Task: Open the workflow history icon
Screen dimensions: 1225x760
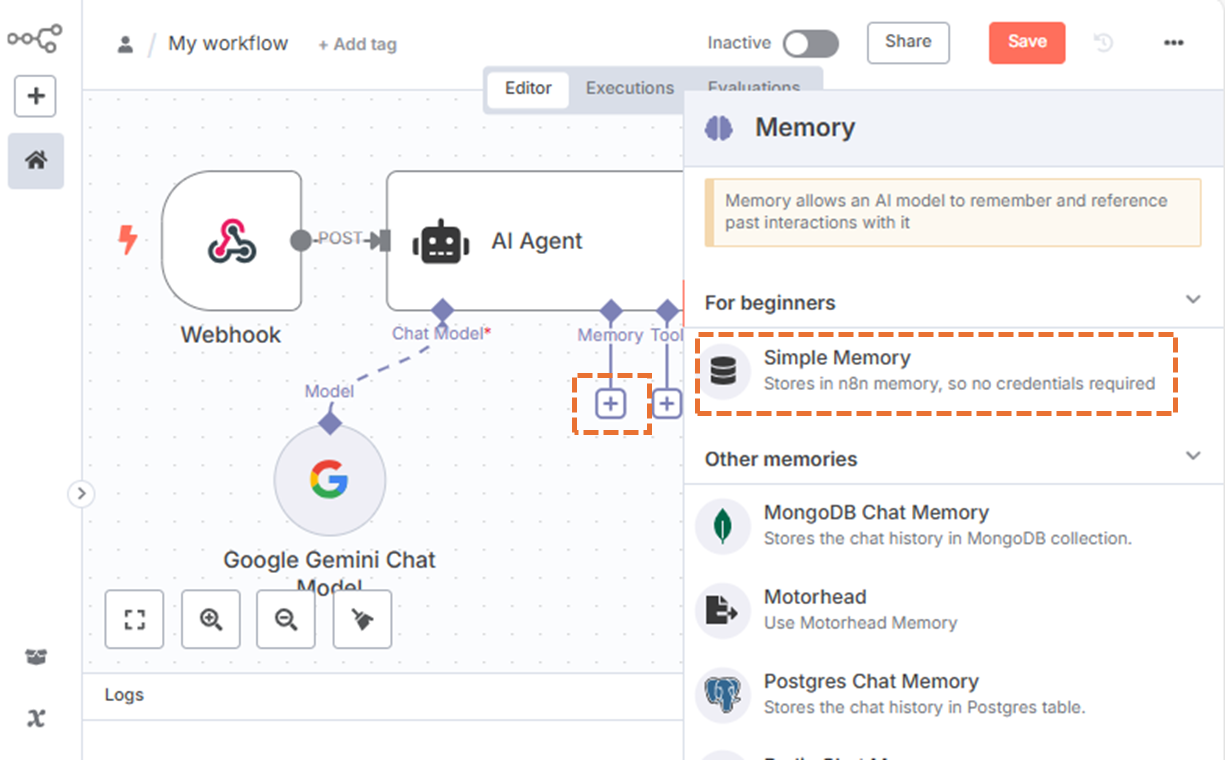Action: (x=1103, y=43)
